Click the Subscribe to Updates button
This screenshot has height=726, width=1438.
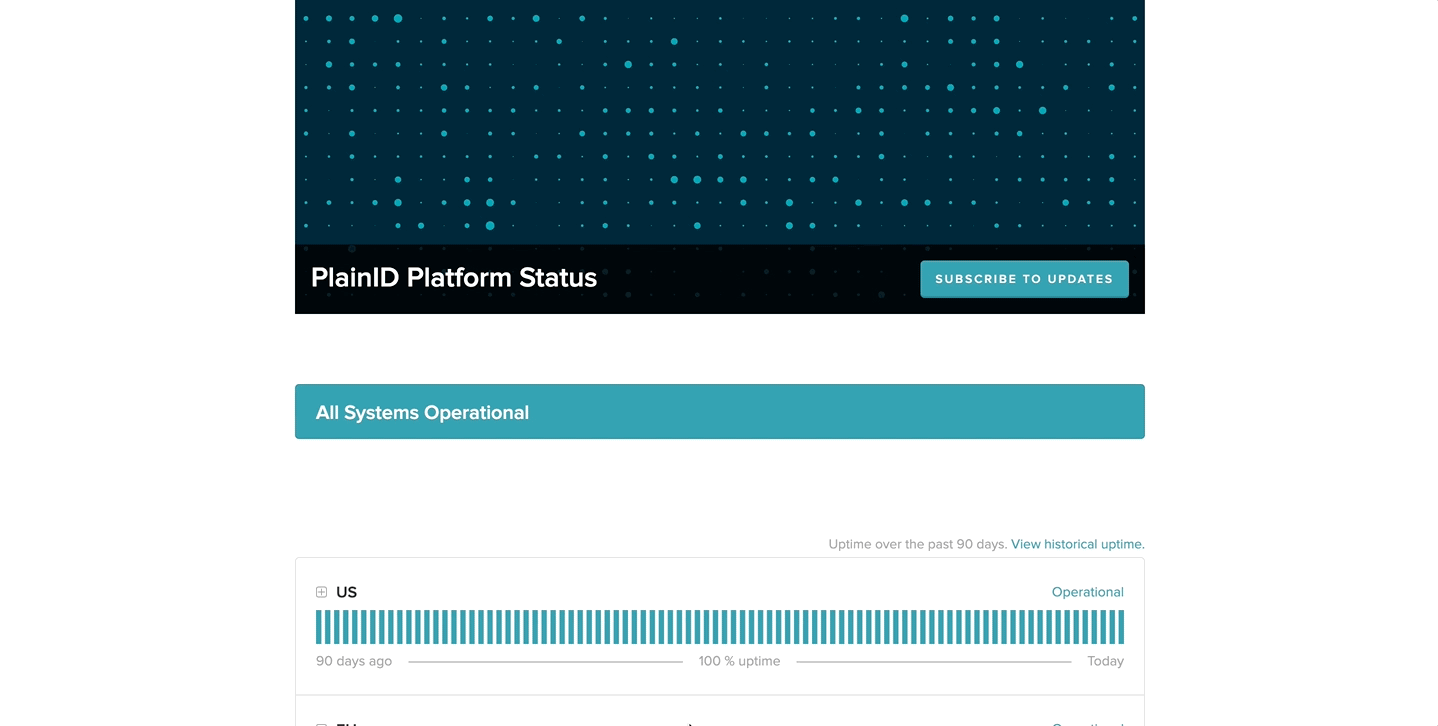coord(1024,279)
